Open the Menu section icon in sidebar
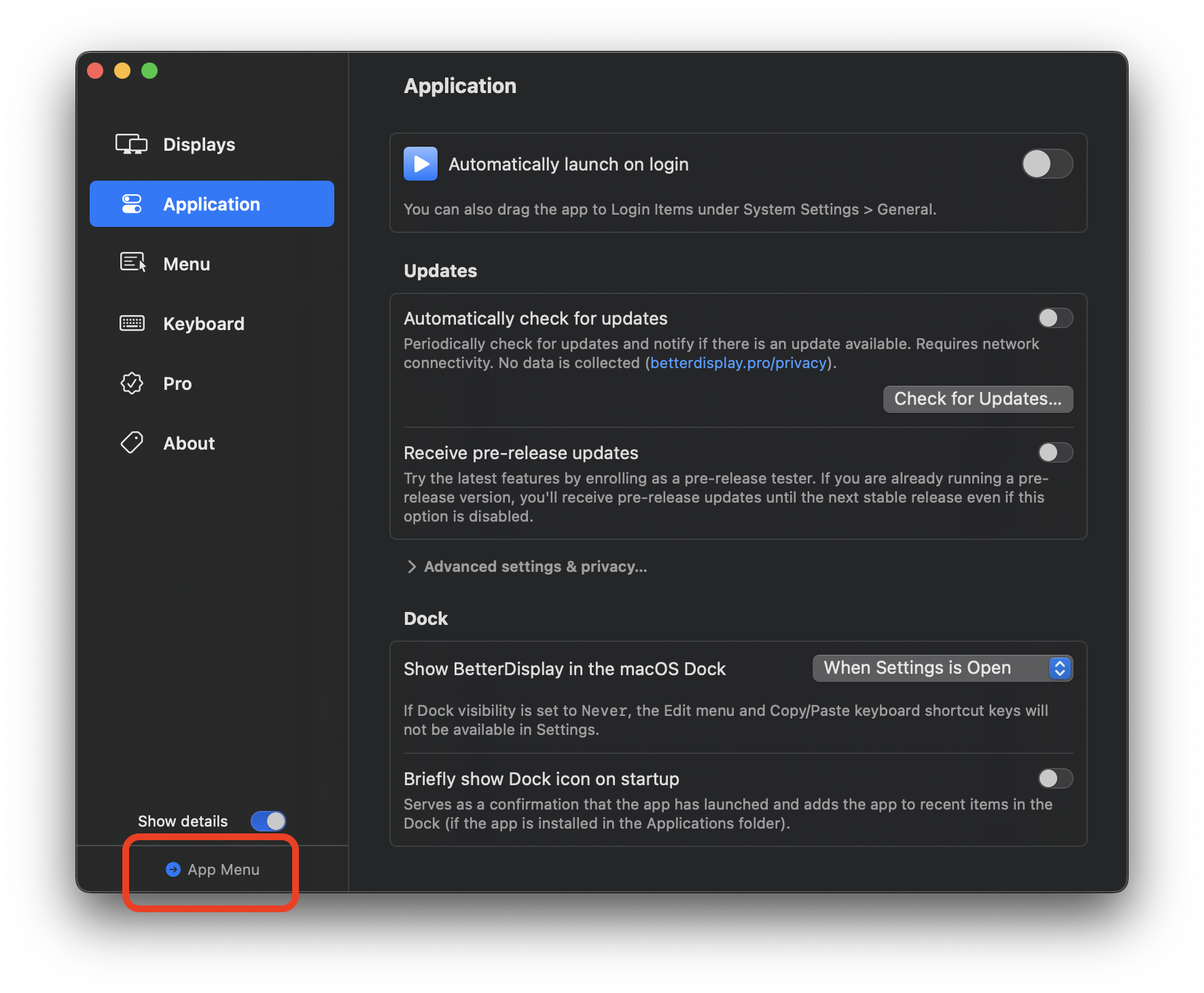This screenshot has width=1204, height=993. tap(132, 264)
